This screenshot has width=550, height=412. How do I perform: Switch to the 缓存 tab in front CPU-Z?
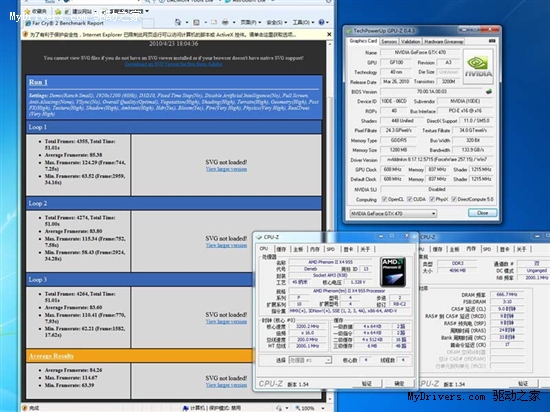281,249
